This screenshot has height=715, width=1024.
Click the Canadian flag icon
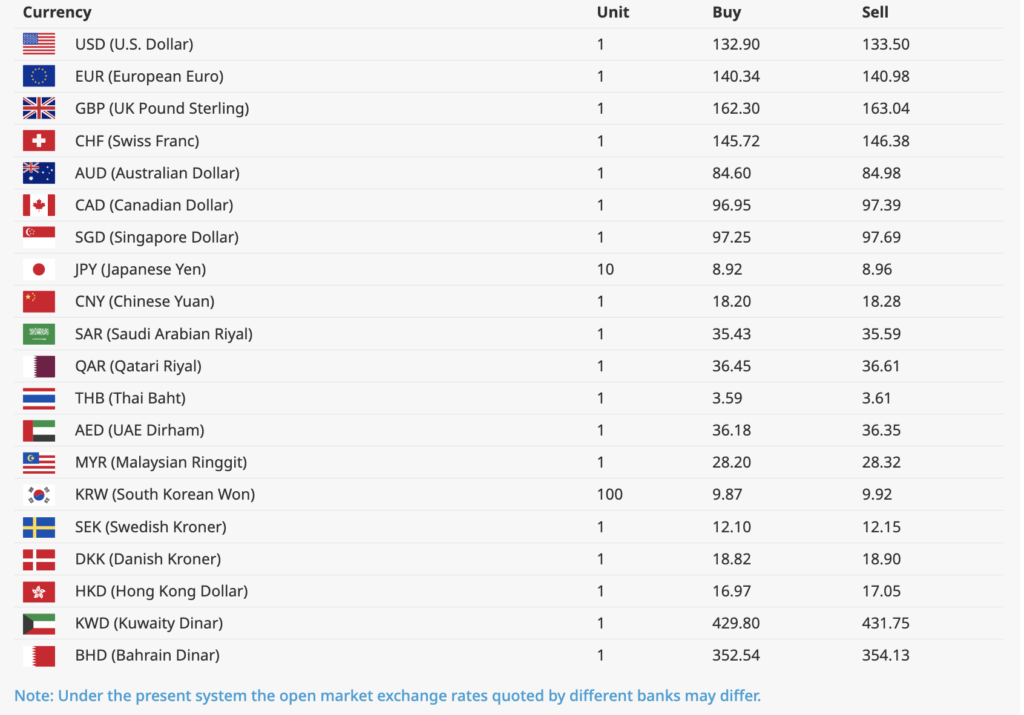click(x=39, y=205)
